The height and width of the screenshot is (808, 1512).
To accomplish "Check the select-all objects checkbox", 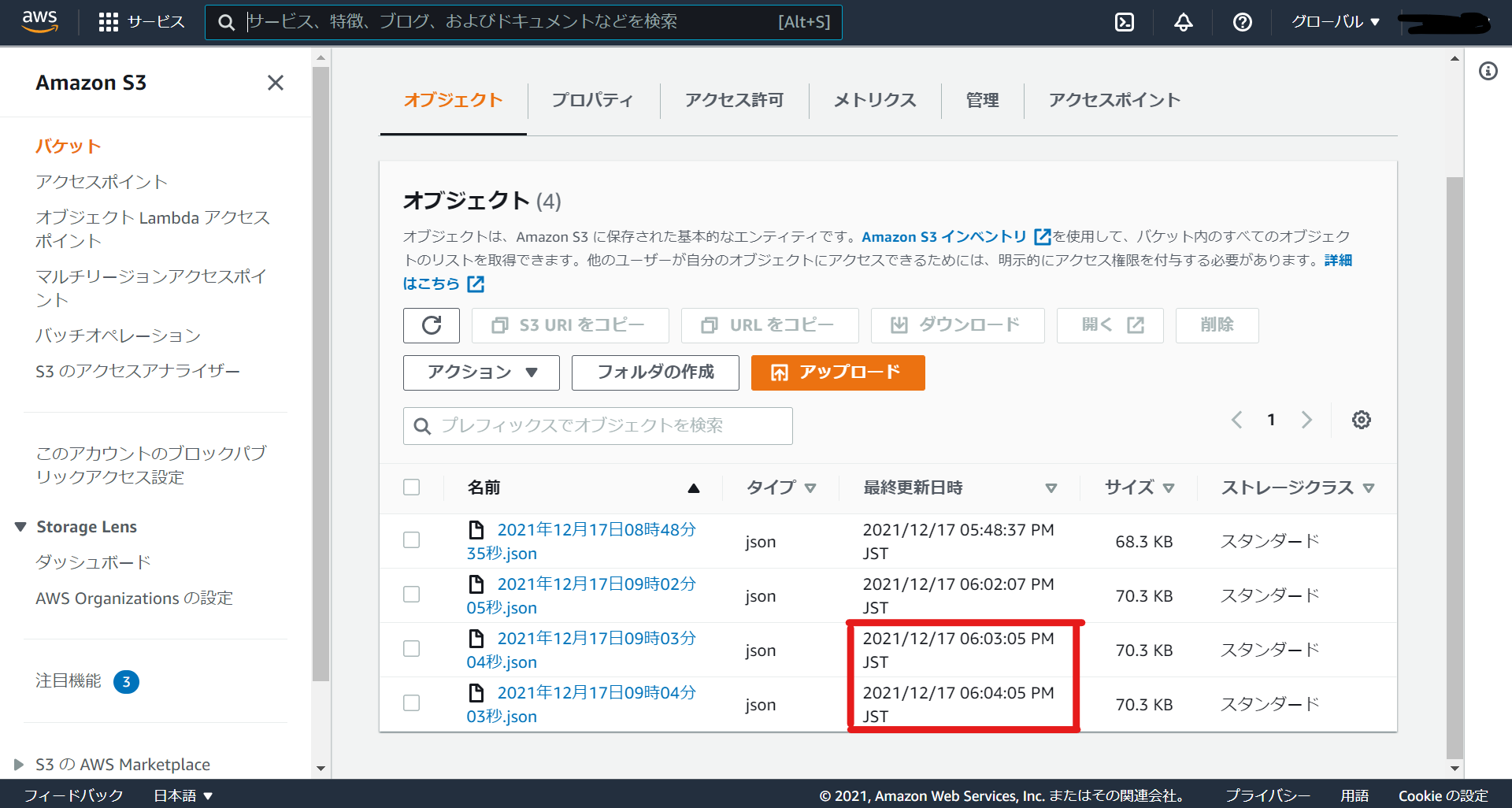I will coord(411,487).
